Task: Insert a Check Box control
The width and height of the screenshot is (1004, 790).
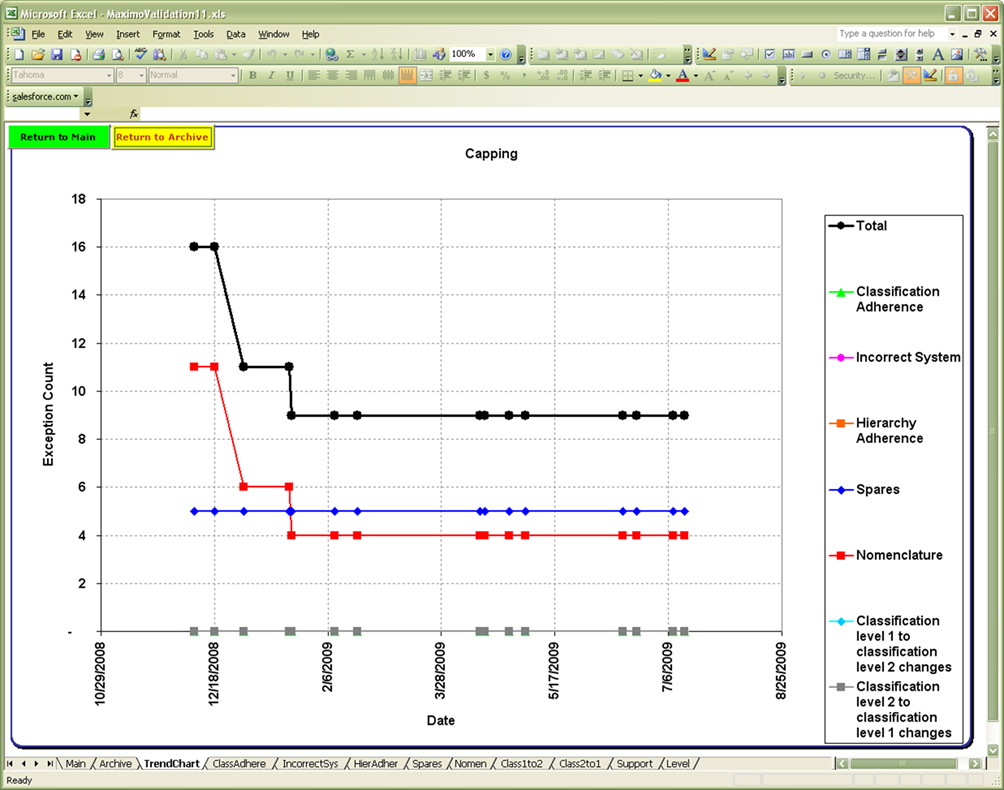Action: tap(770, 54)
